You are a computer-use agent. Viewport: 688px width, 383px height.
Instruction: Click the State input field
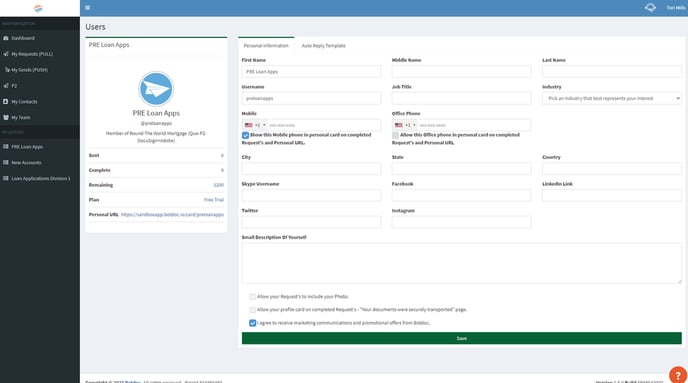[461, 168]
